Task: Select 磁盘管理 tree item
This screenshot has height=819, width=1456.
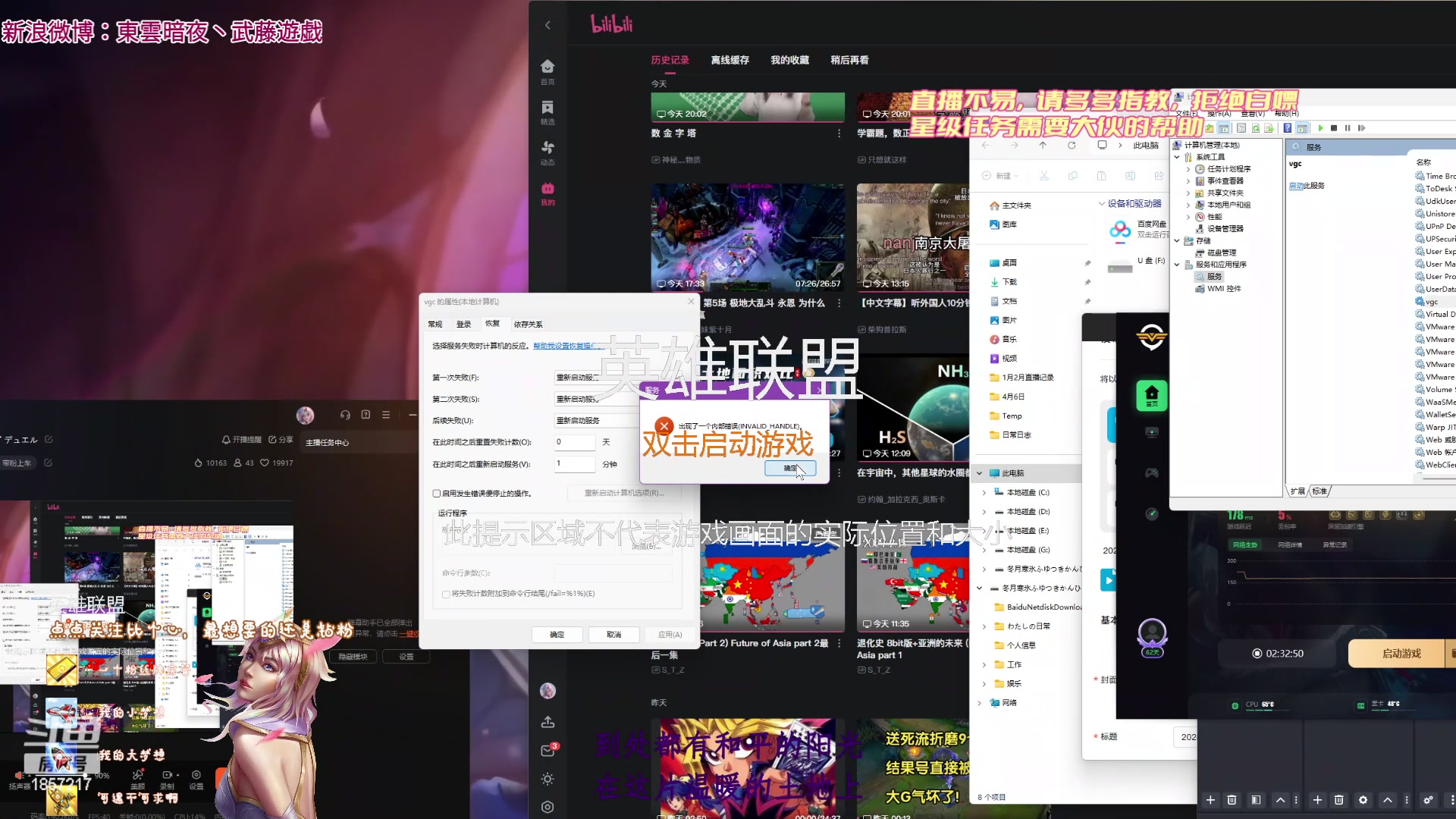Action: pos(1221,253)
